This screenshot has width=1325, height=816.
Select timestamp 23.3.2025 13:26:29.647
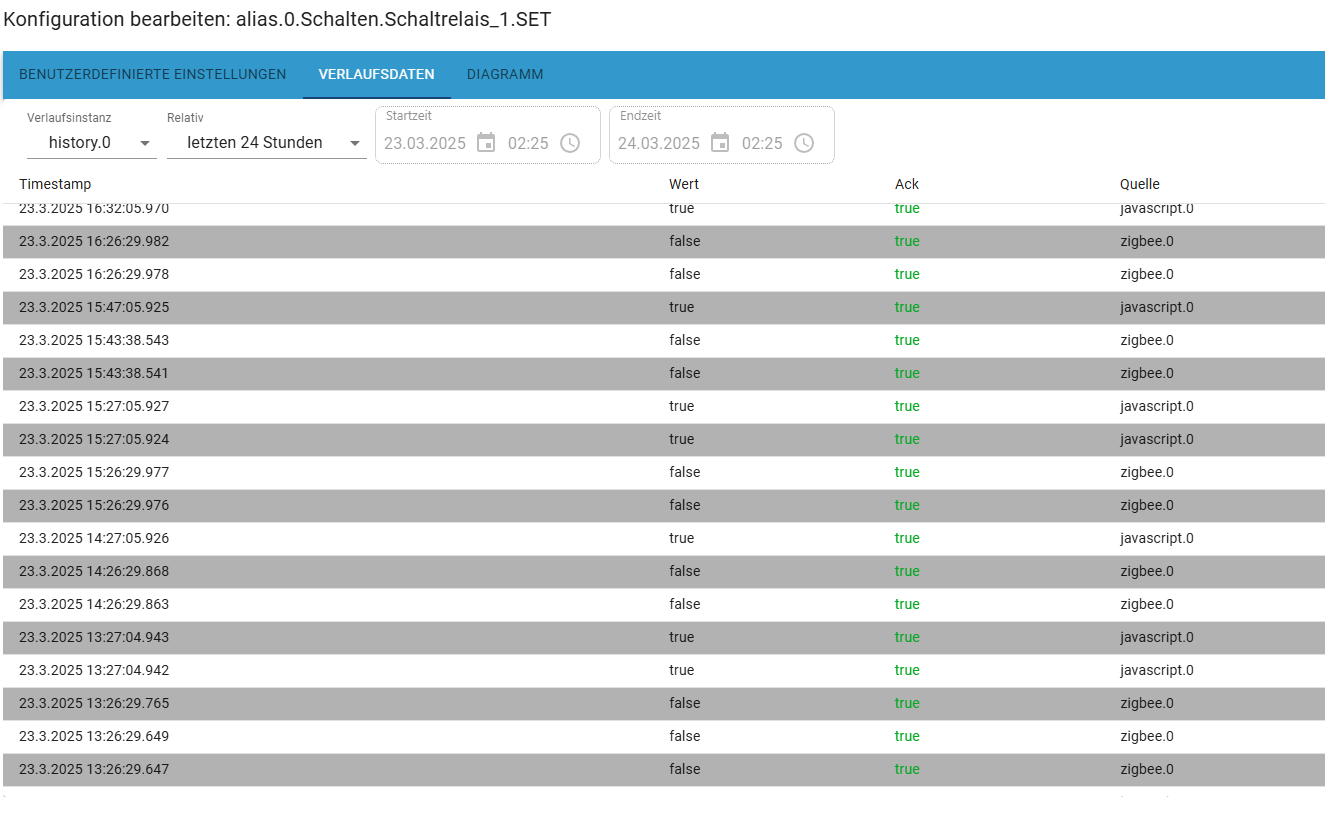pyautogui.click(x=94, y=769)
